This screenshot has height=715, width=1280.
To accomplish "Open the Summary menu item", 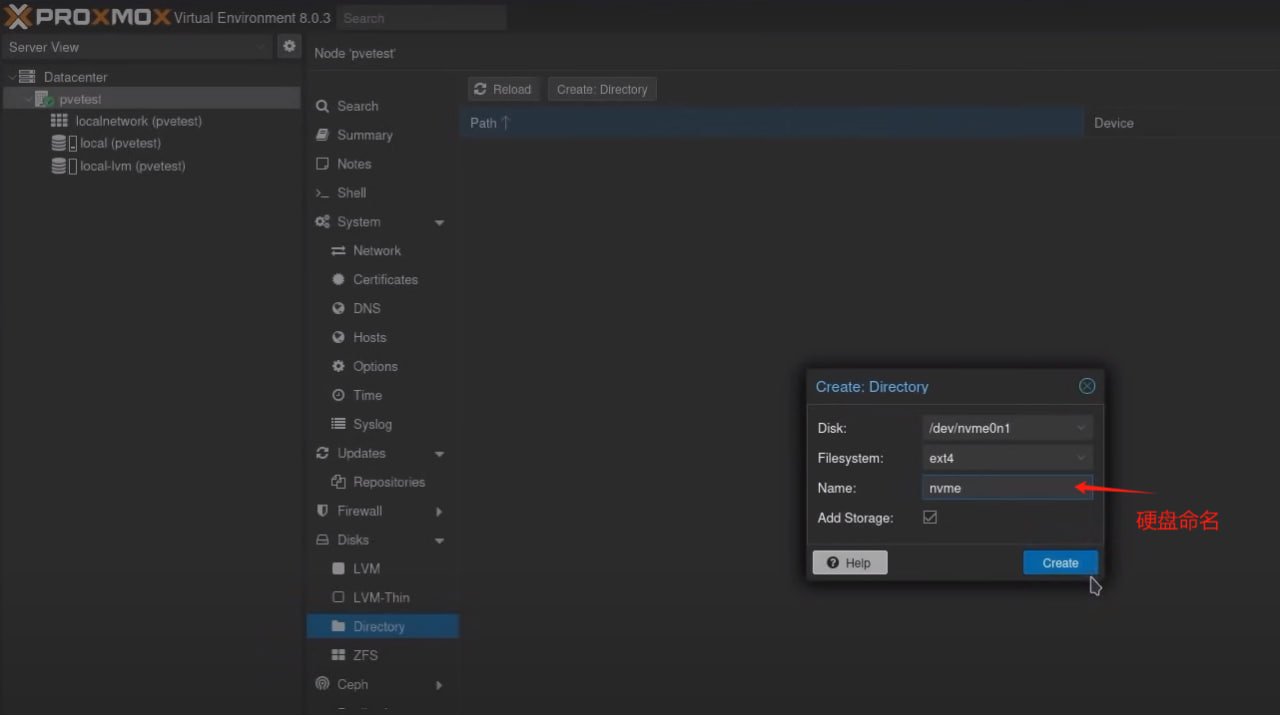I will (x=364, y=135).
